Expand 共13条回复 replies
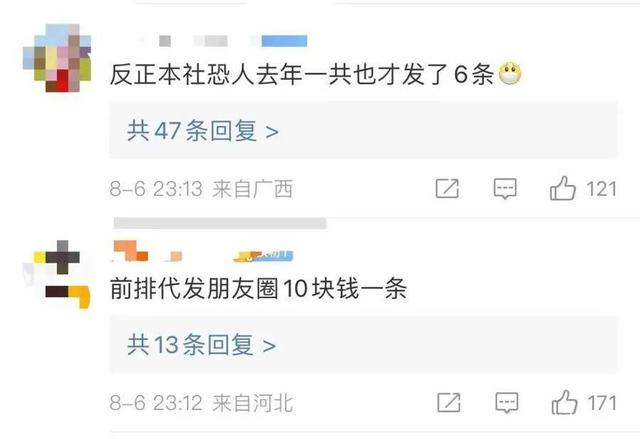This screenshot has width=640, height=439. point(363,344)
